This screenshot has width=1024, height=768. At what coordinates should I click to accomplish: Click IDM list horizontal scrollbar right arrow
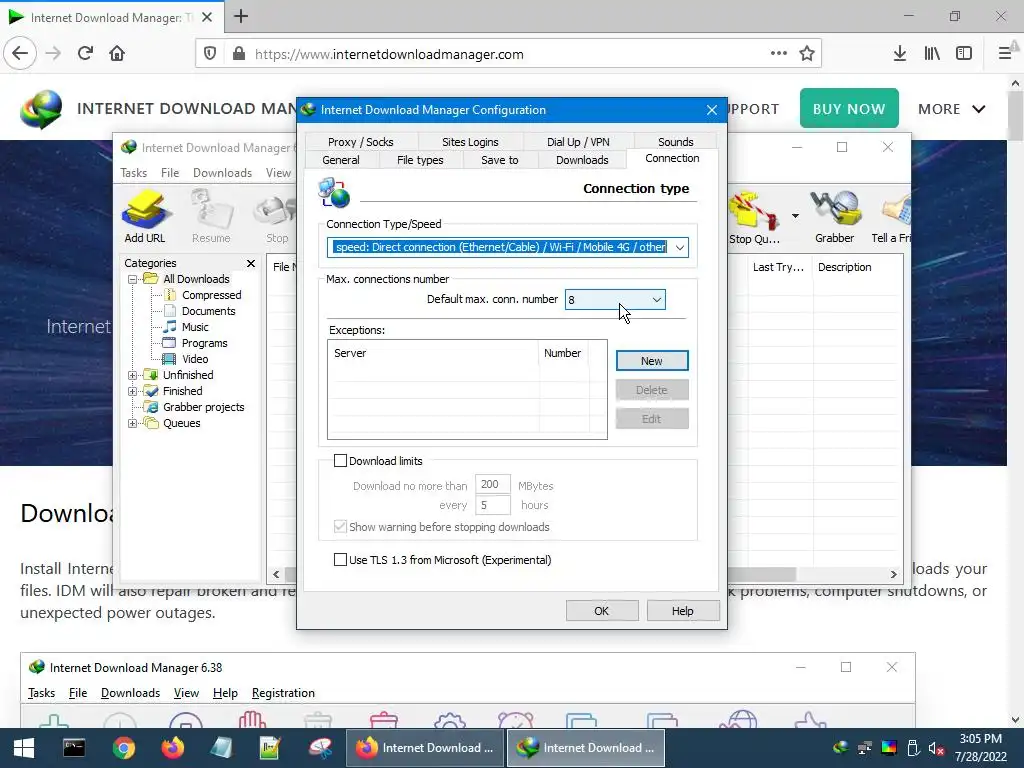[x=893, y=575]
